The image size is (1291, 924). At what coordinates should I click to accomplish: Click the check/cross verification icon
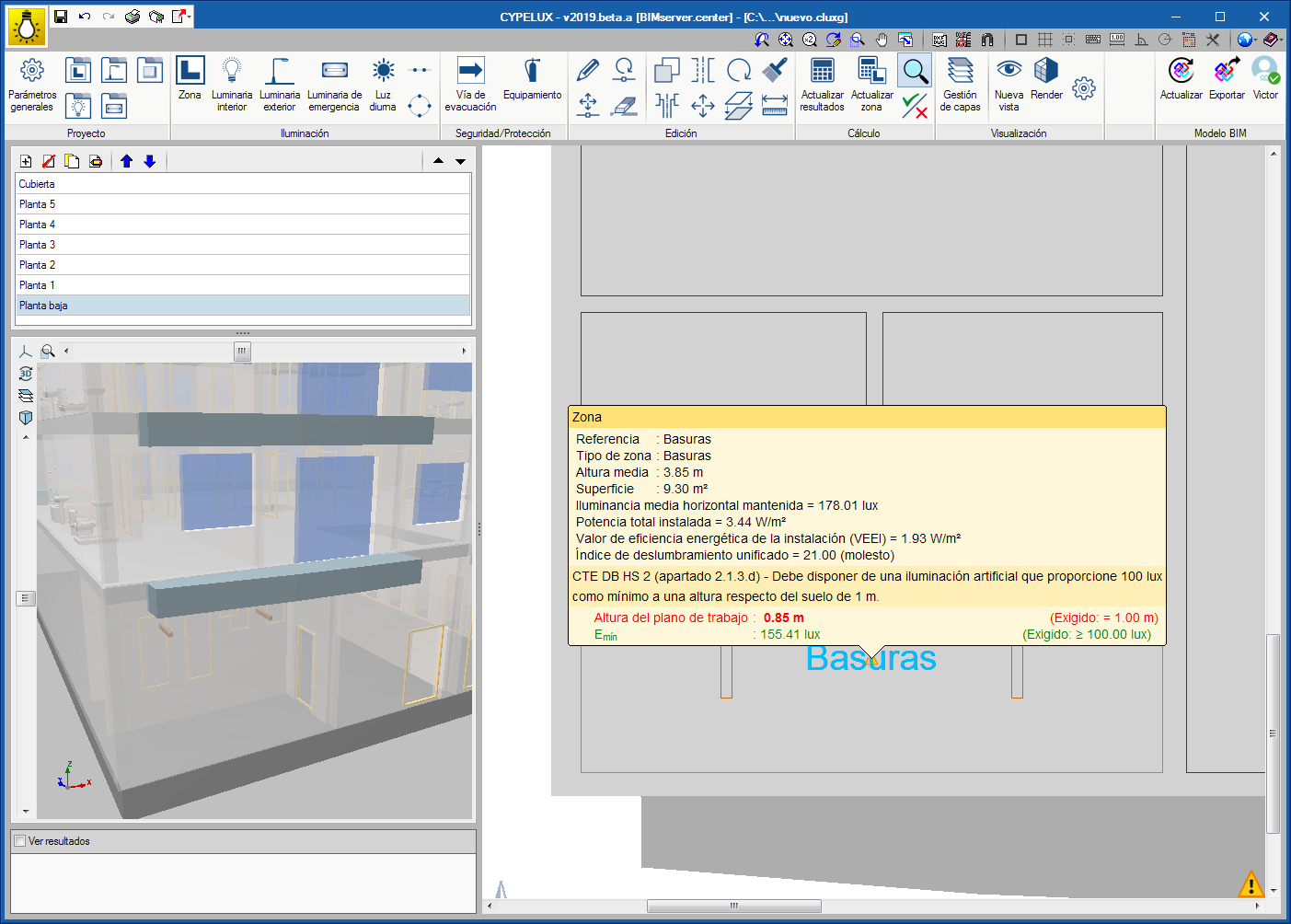tap(915, 106)
